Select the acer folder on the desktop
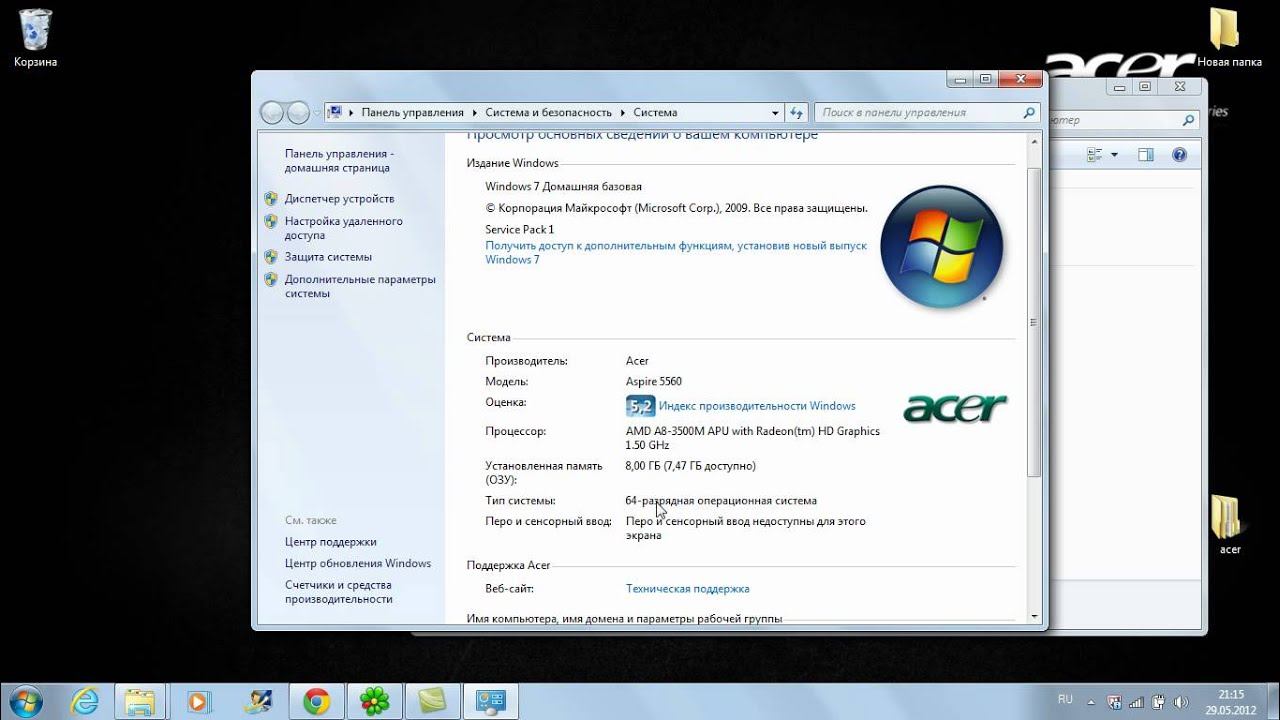1280x720 pixels. 1230,525
